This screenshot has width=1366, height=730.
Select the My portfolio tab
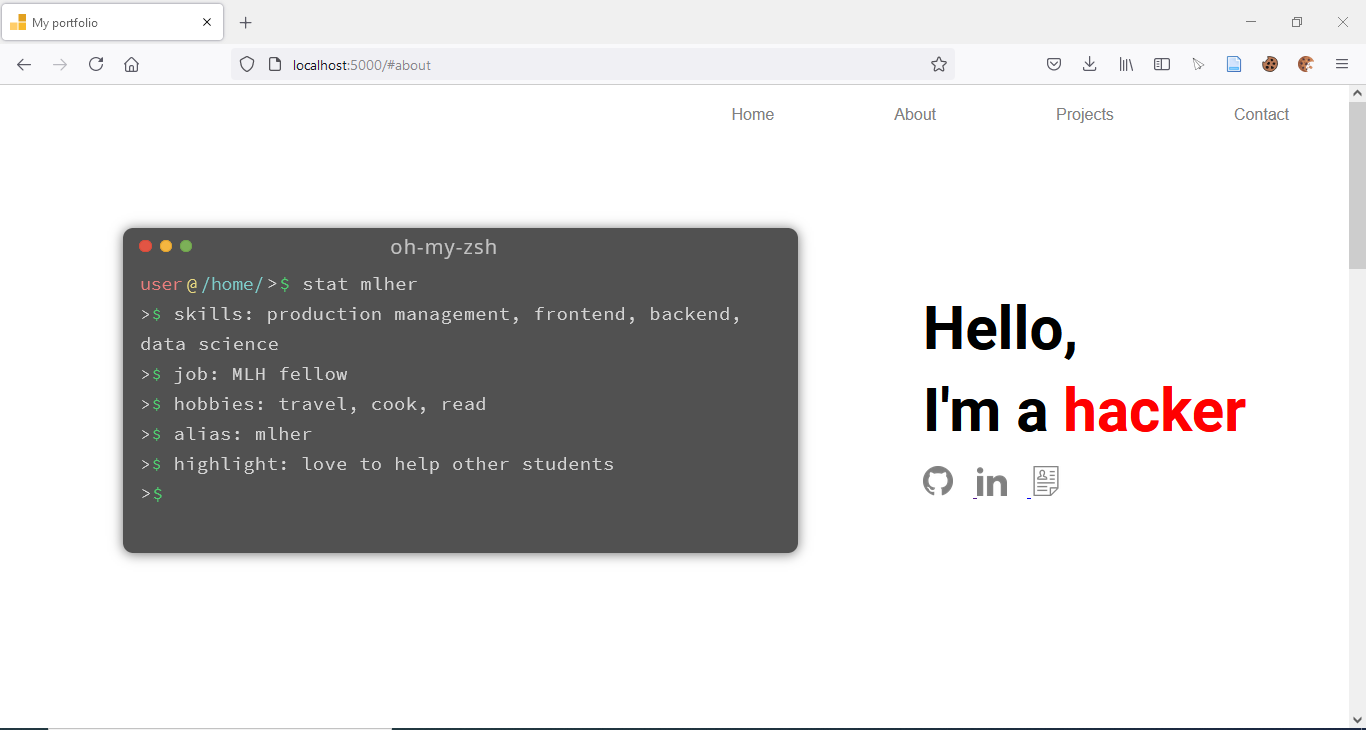pos(112,22)
